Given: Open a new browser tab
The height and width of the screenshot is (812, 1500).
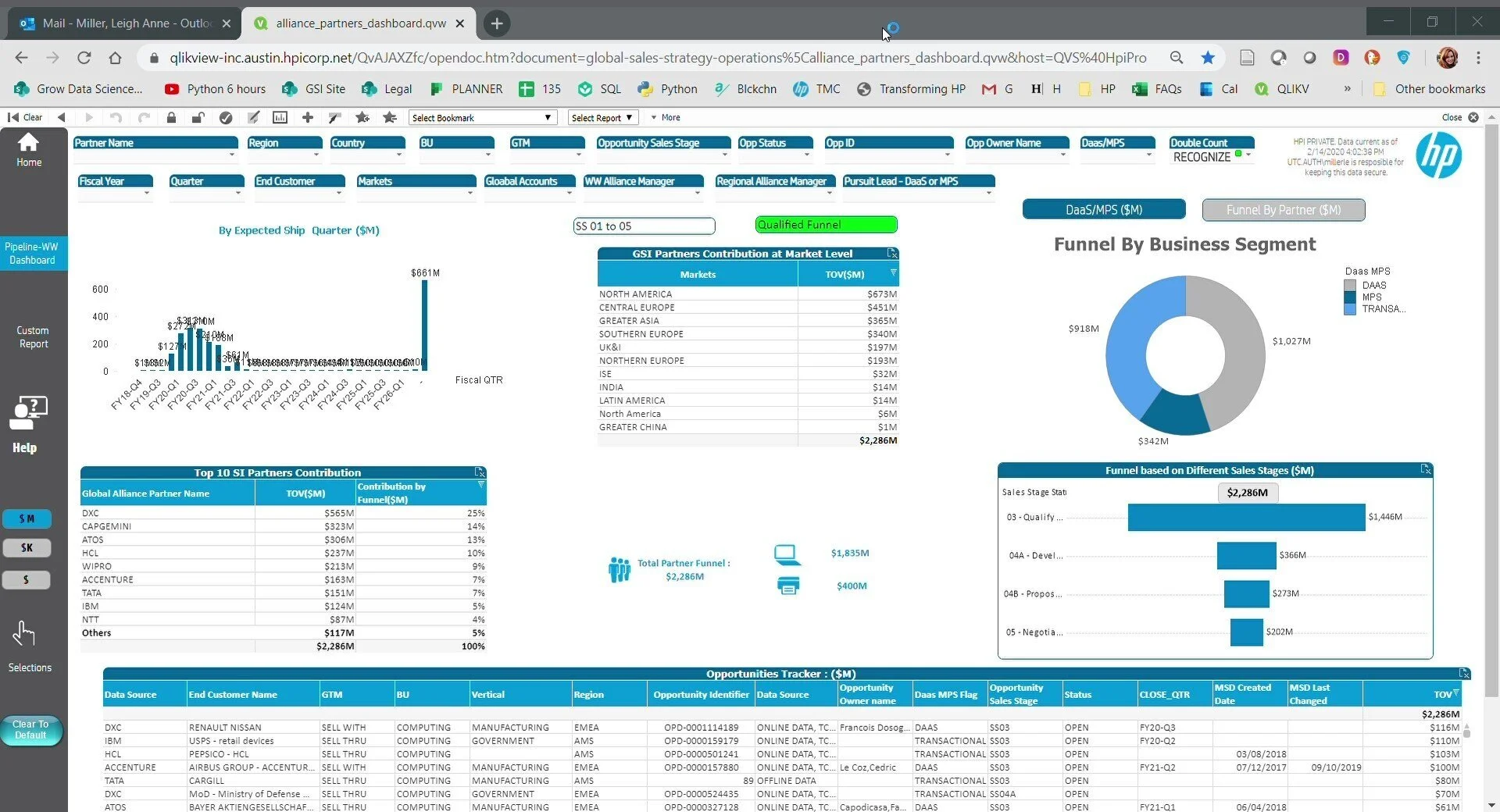Looking at the screenshot, I should point(497,23).
